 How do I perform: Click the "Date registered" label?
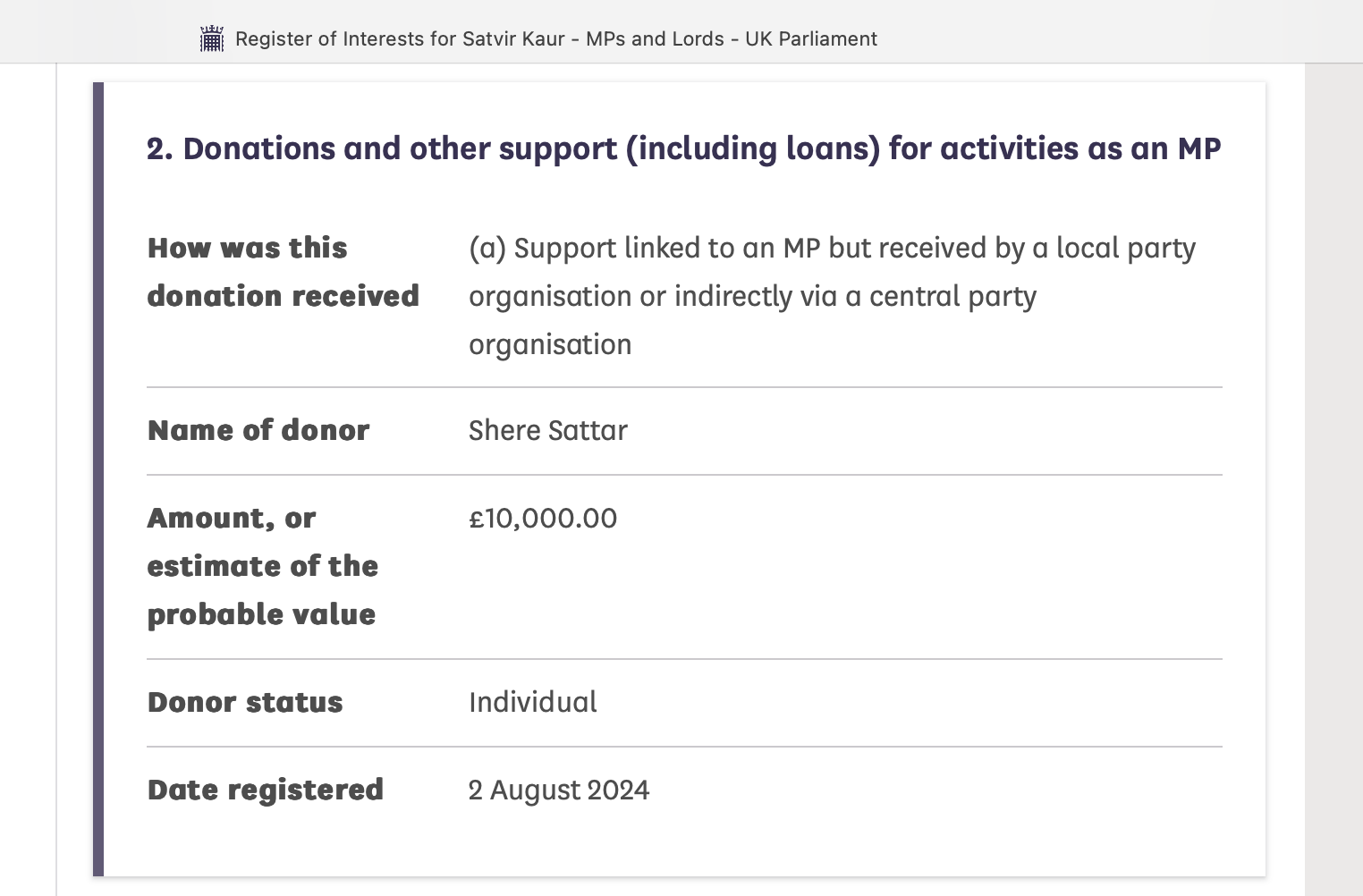pyautogui.click(x=265, y=790)
